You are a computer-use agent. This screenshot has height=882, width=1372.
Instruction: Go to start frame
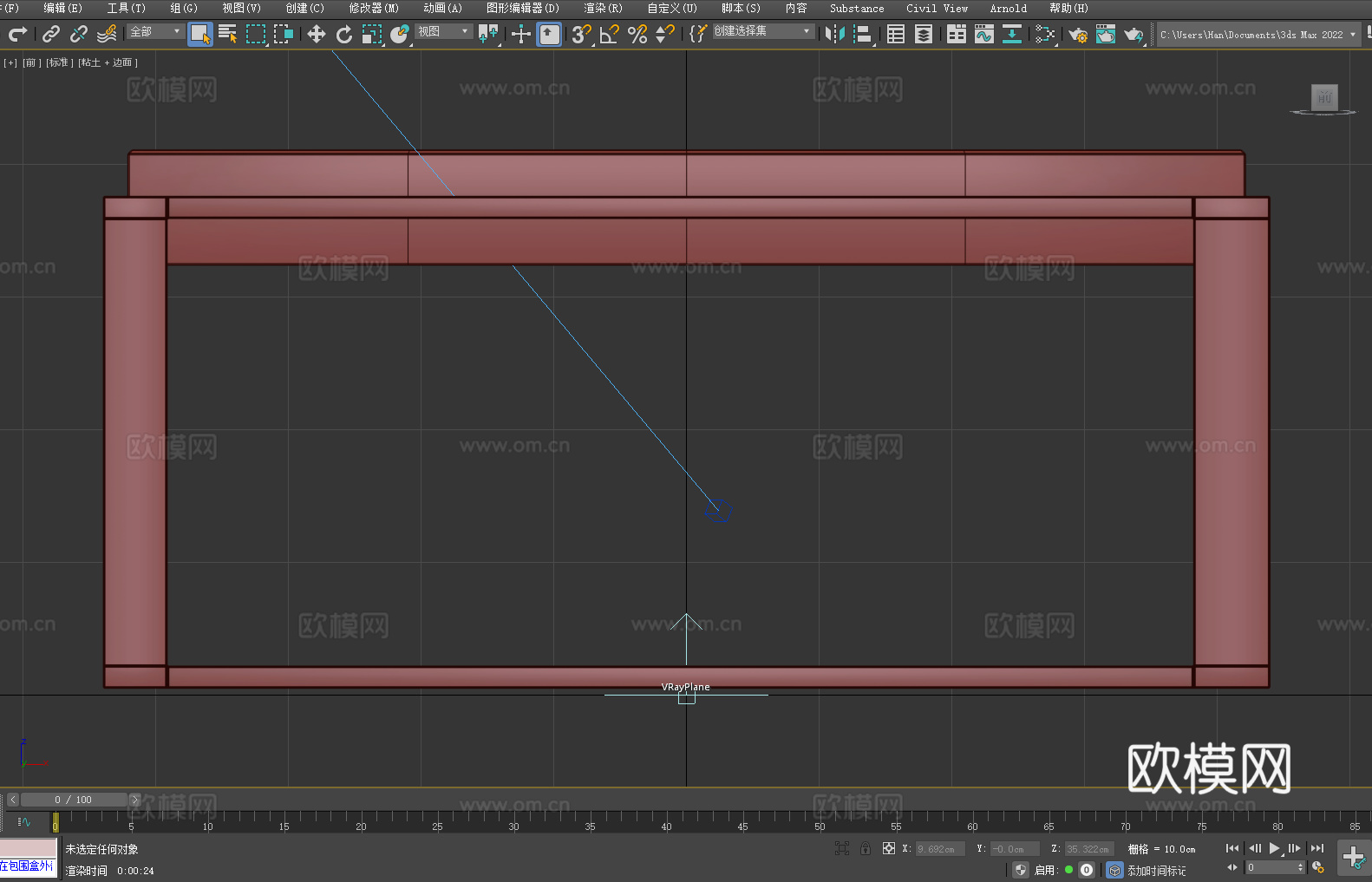pos(1232,848)
